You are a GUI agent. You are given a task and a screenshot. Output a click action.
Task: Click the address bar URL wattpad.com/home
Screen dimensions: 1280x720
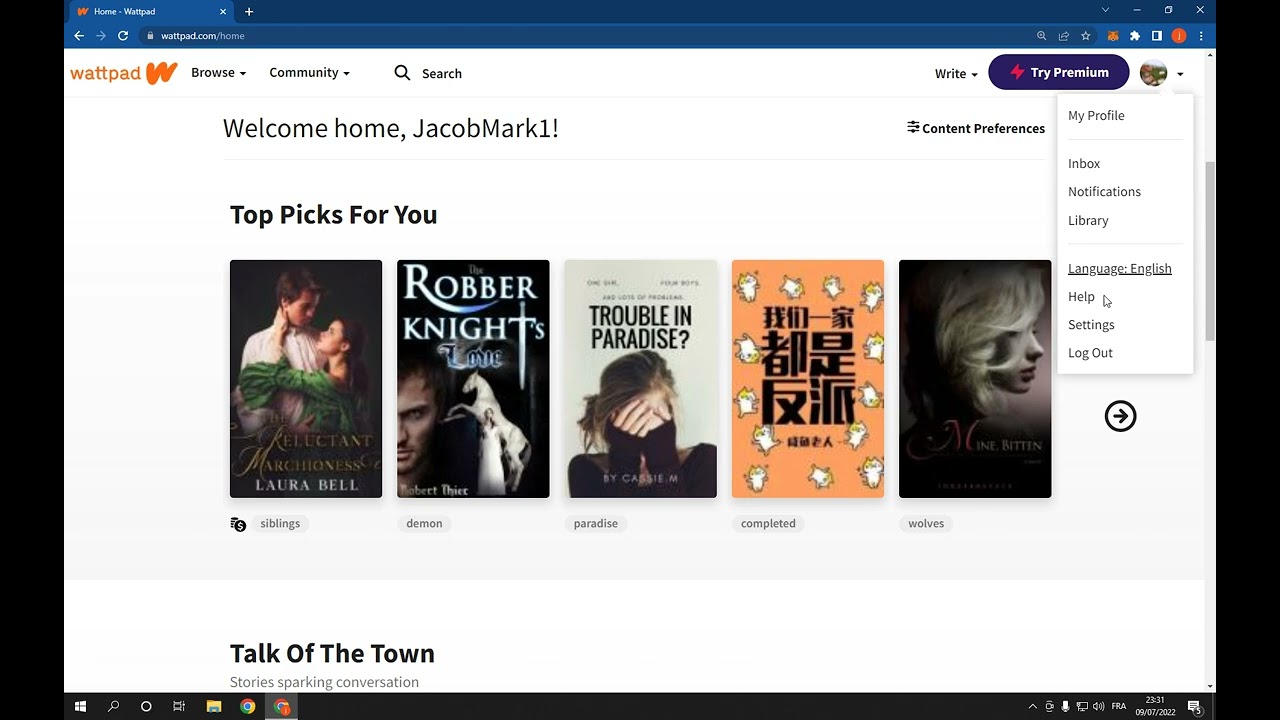pos(203,36)
